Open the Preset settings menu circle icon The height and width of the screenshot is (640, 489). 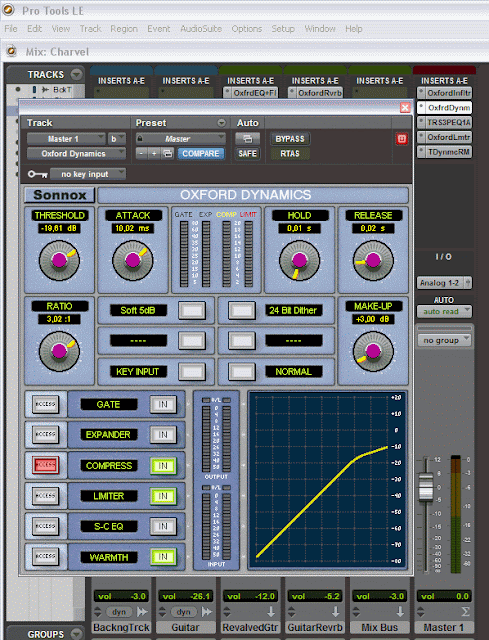221,122
